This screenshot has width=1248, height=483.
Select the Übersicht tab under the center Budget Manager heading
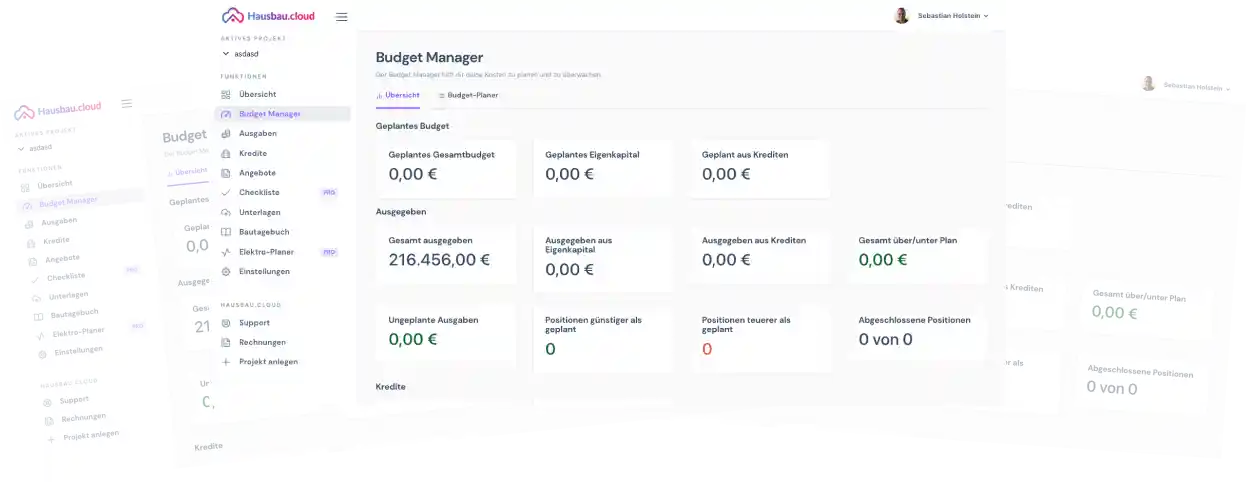(397, 95)
